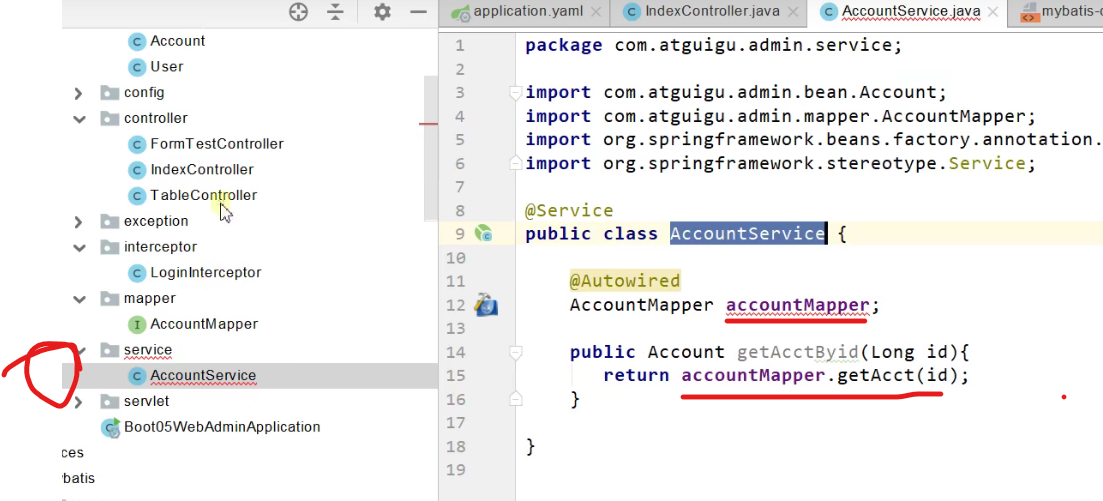Fold the getAcctByid method at line 14
This screenshot has height=501, width=1103.
(516, 352)
